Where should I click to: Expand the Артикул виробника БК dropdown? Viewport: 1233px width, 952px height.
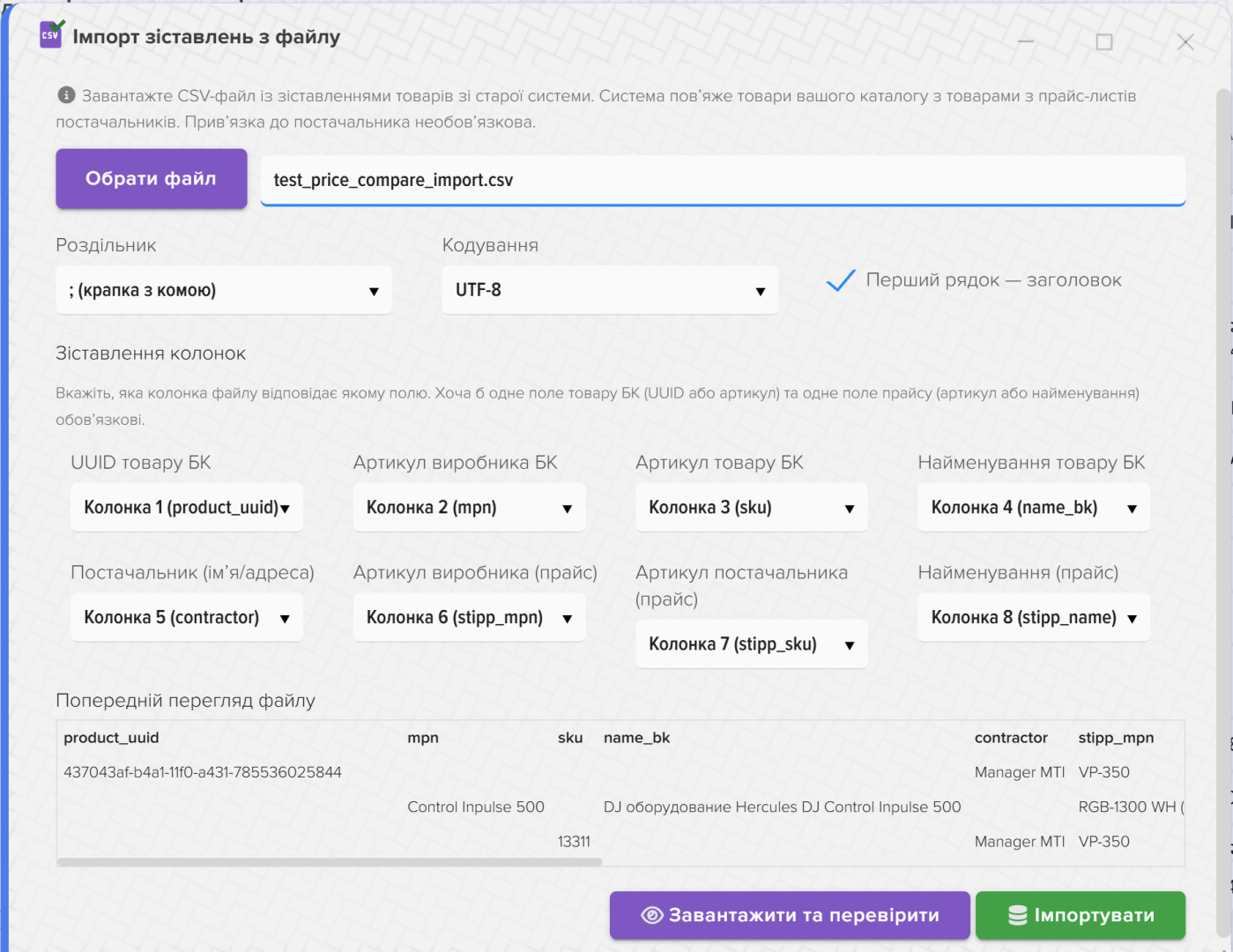click(x=469, y=508)
